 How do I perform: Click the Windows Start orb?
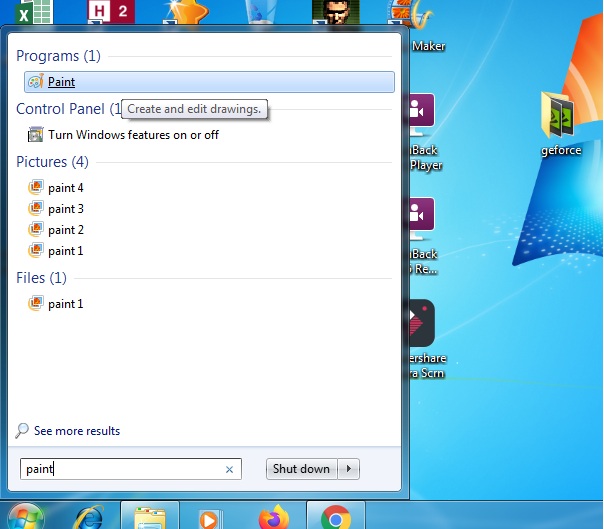[x=25, y=517]
